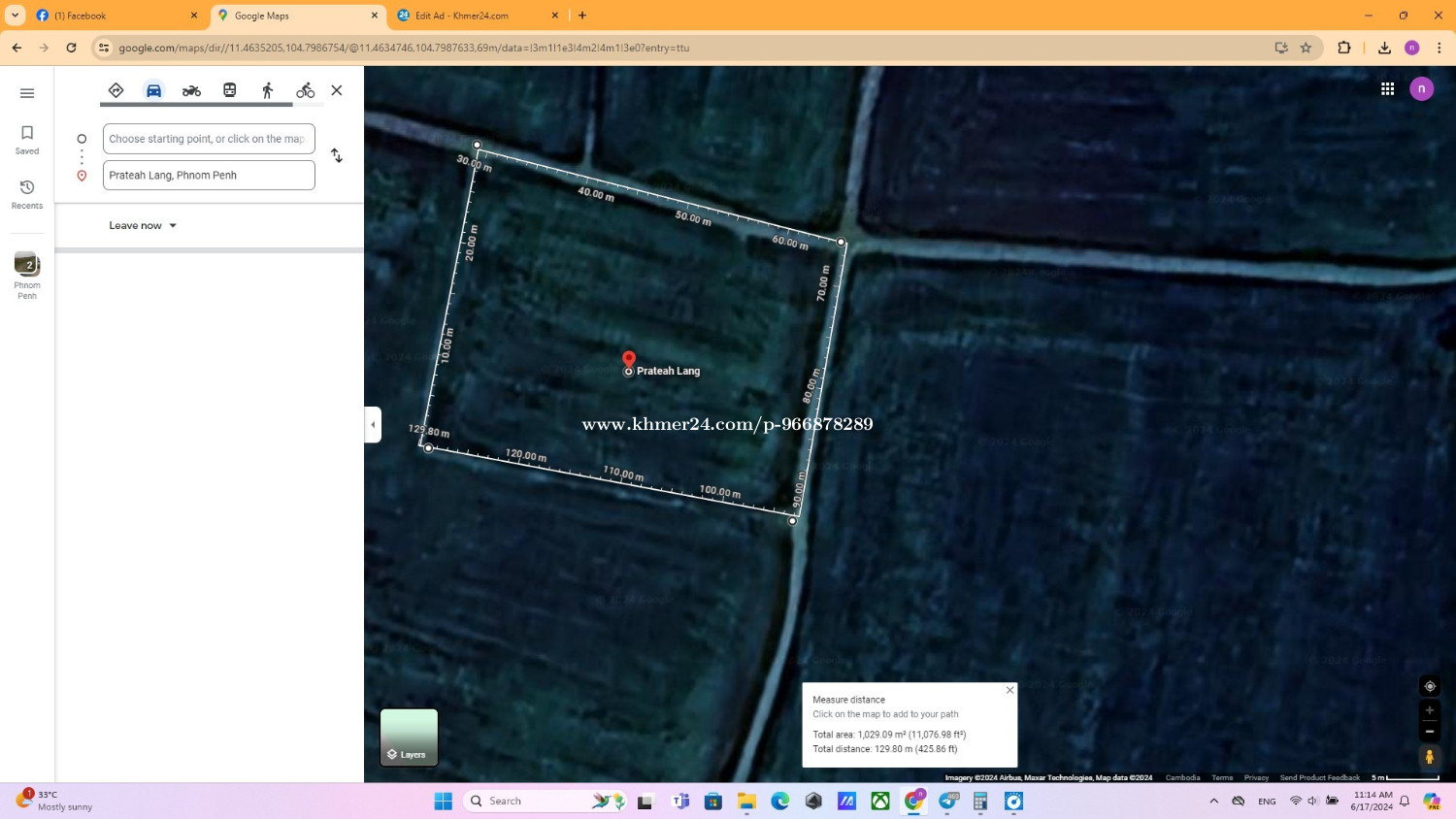Reverse starting point and destination

tap(337, 156)
